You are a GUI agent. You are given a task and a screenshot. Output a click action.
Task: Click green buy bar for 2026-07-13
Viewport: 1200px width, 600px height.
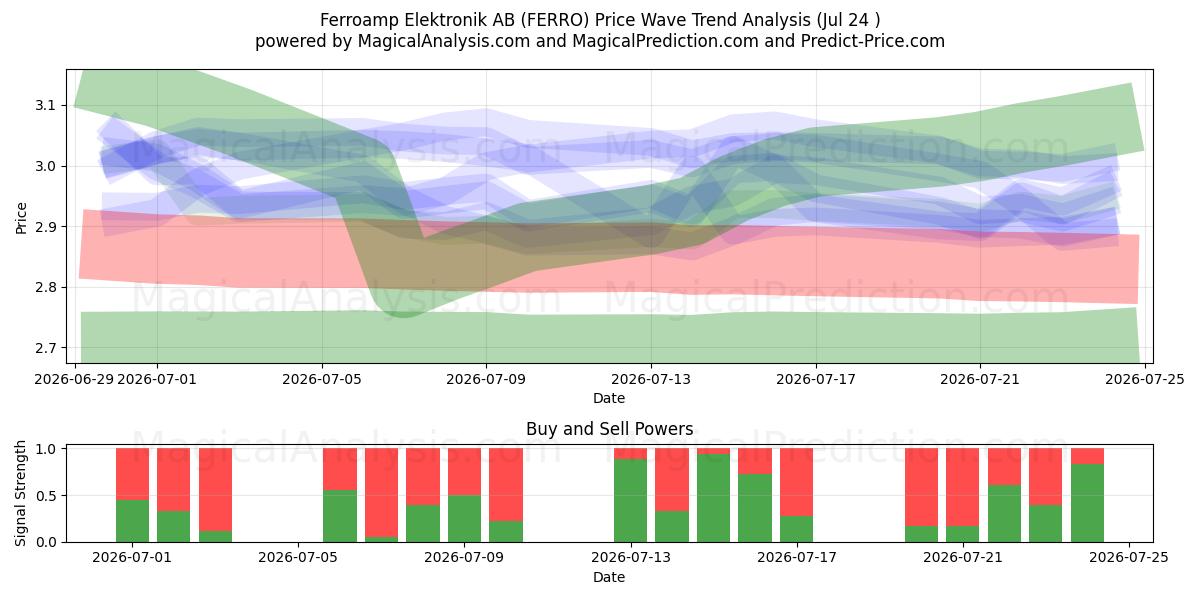(631, 500)
